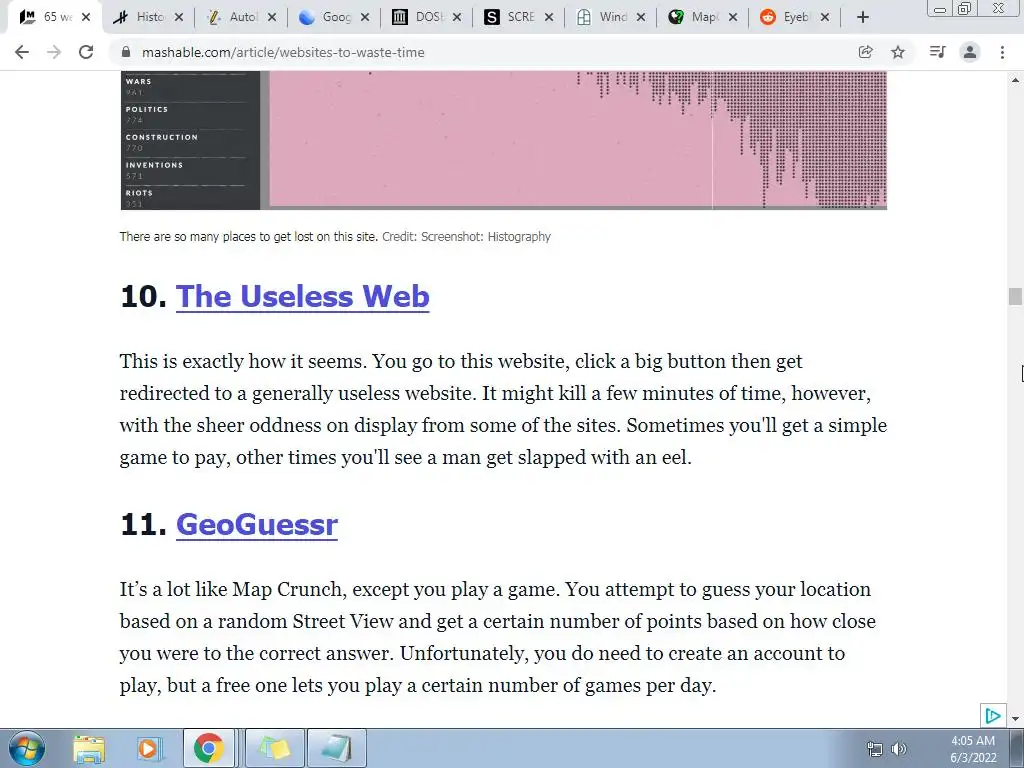Close the Wind tab
The height and width of the screenshot is (768, 1024).
(641, 17)
